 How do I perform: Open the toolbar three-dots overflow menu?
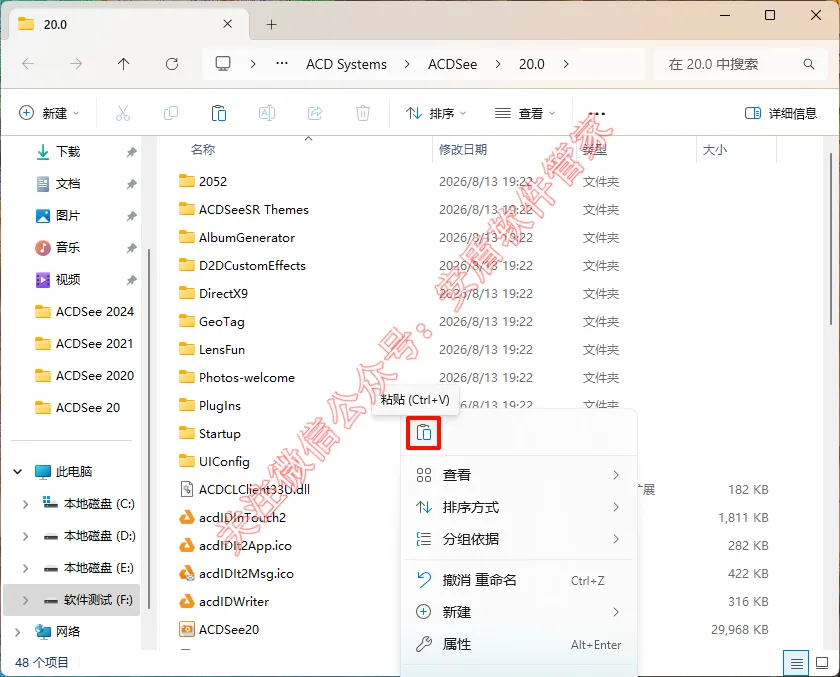click(596, 114)
